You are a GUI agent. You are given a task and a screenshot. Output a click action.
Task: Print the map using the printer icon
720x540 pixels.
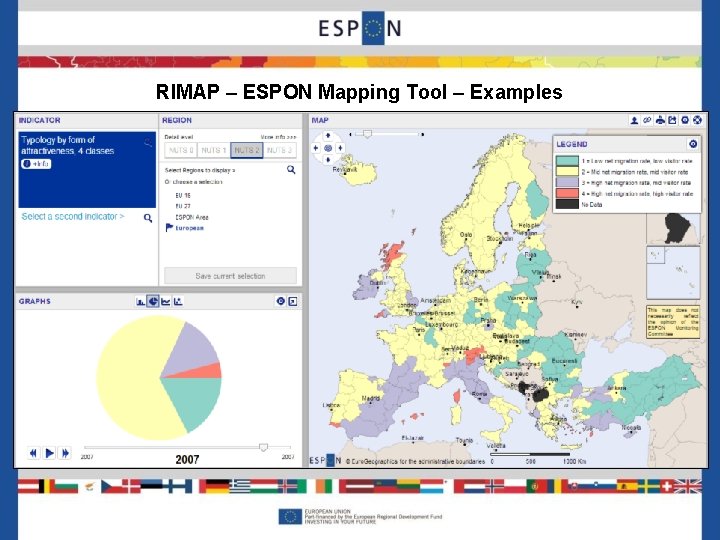pos(660,120)
